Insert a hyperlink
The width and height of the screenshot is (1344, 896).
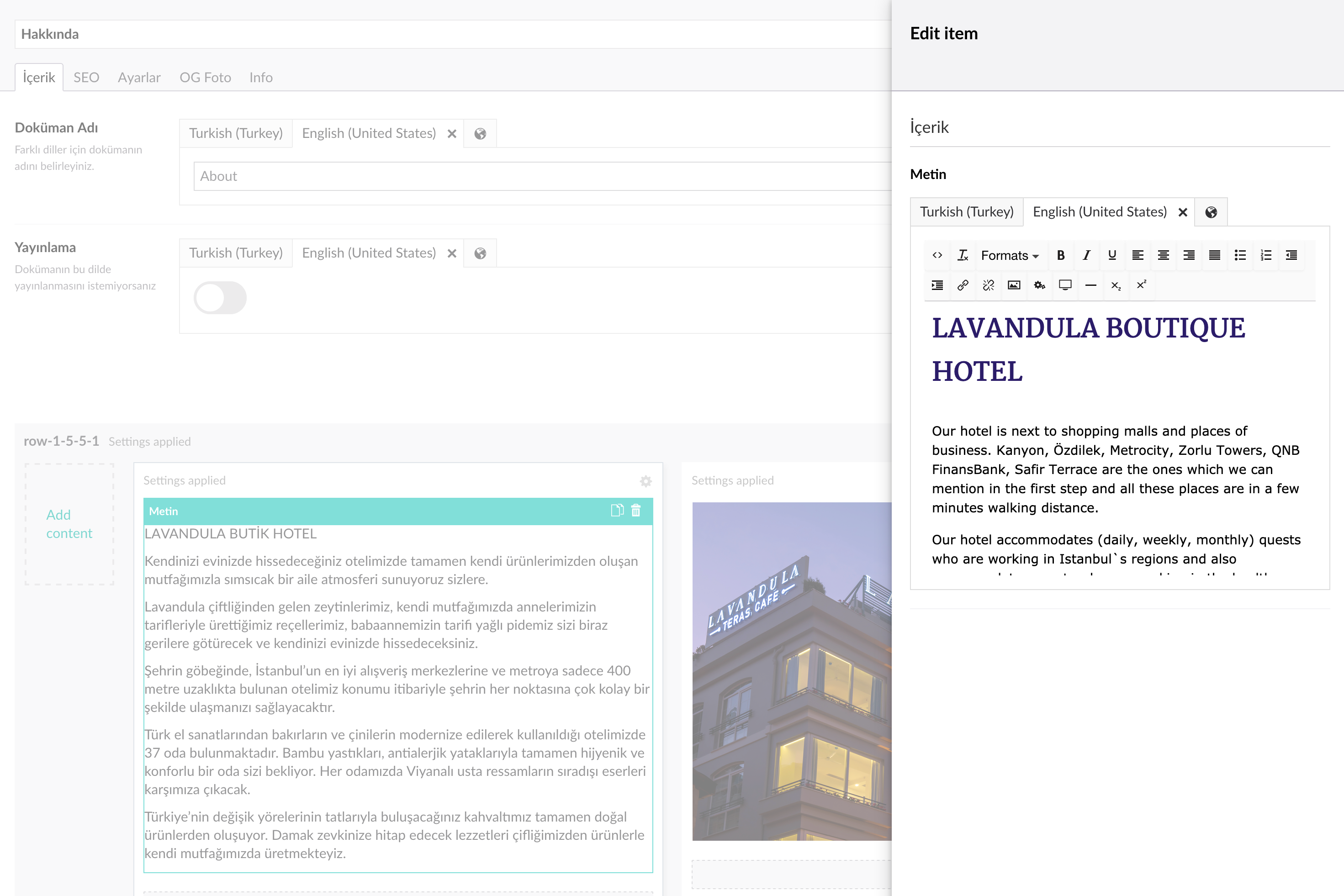[x=963, y=285]
